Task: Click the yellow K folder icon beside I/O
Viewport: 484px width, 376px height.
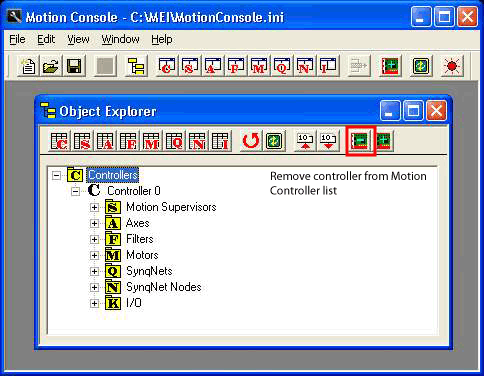Action: coord(113,303)
